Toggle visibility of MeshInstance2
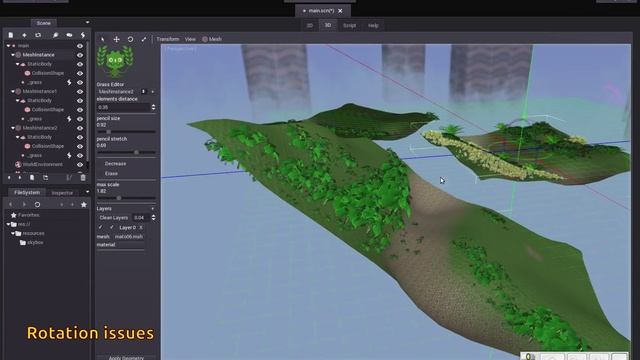 coord(80,128)
